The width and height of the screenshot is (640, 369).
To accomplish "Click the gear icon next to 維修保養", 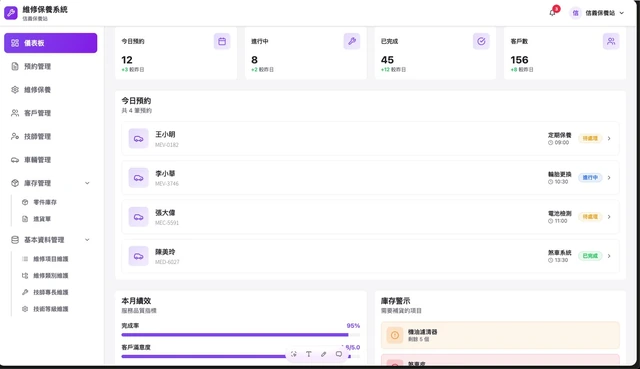I will 15,89.
